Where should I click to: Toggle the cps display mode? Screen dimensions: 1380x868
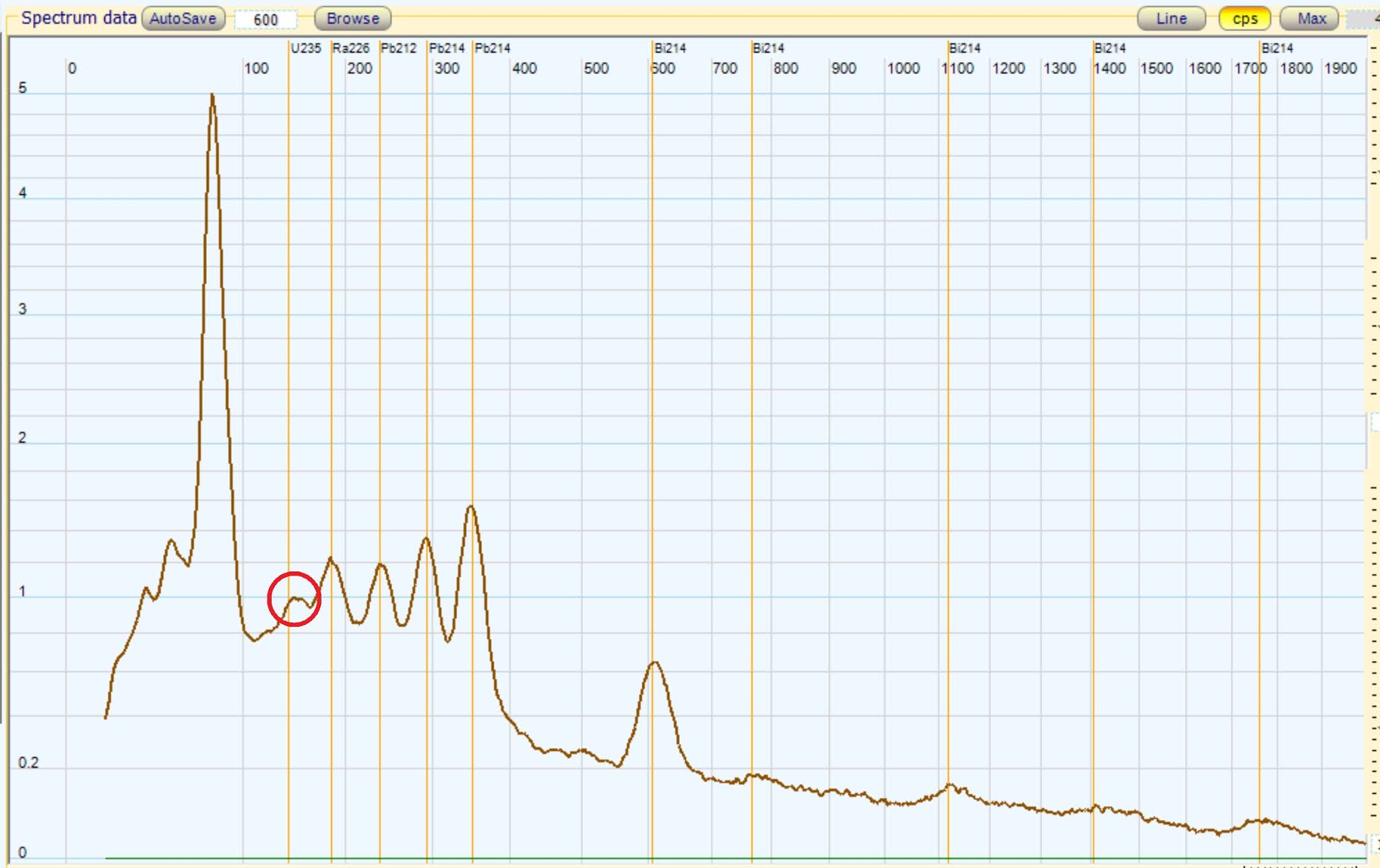1245,19
